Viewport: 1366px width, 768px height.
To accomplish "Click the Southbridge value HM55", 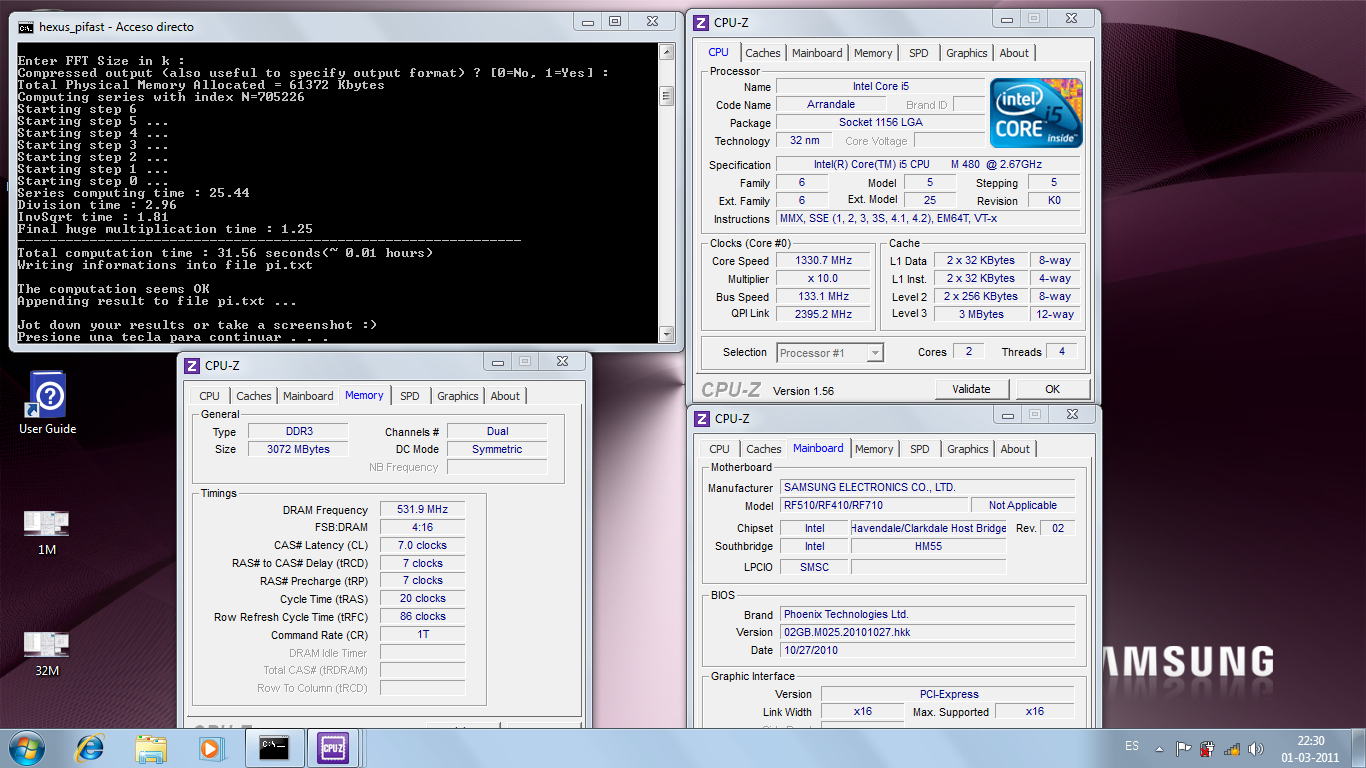I will [x=928, y=547].
